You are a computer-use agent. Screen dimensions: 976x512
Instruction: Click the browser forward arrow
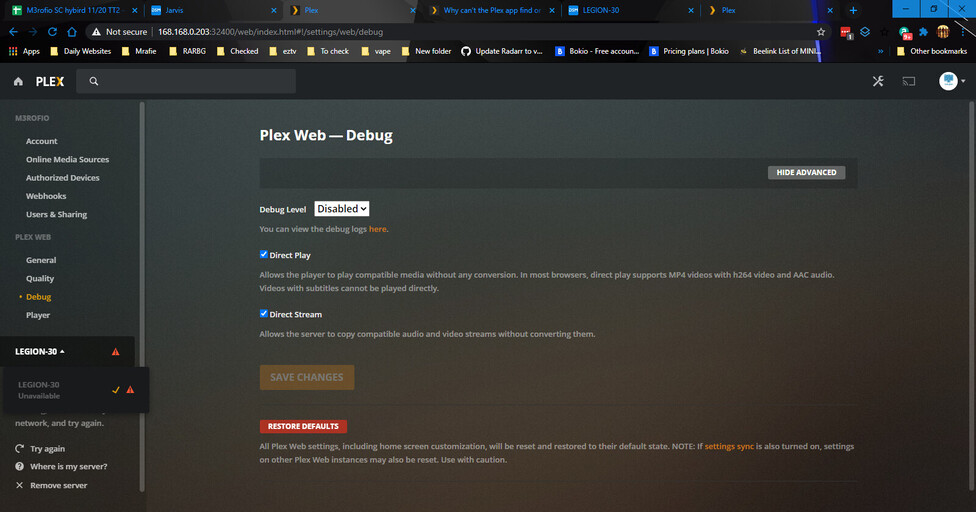click(33, 32)
